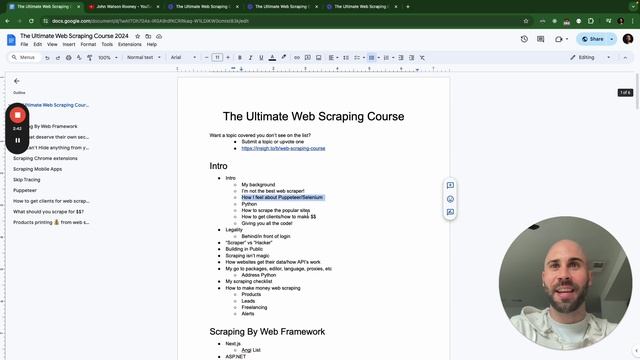Click the Undo icon in toolbar
Screen dimensions: 640x360
click(47, 58)
